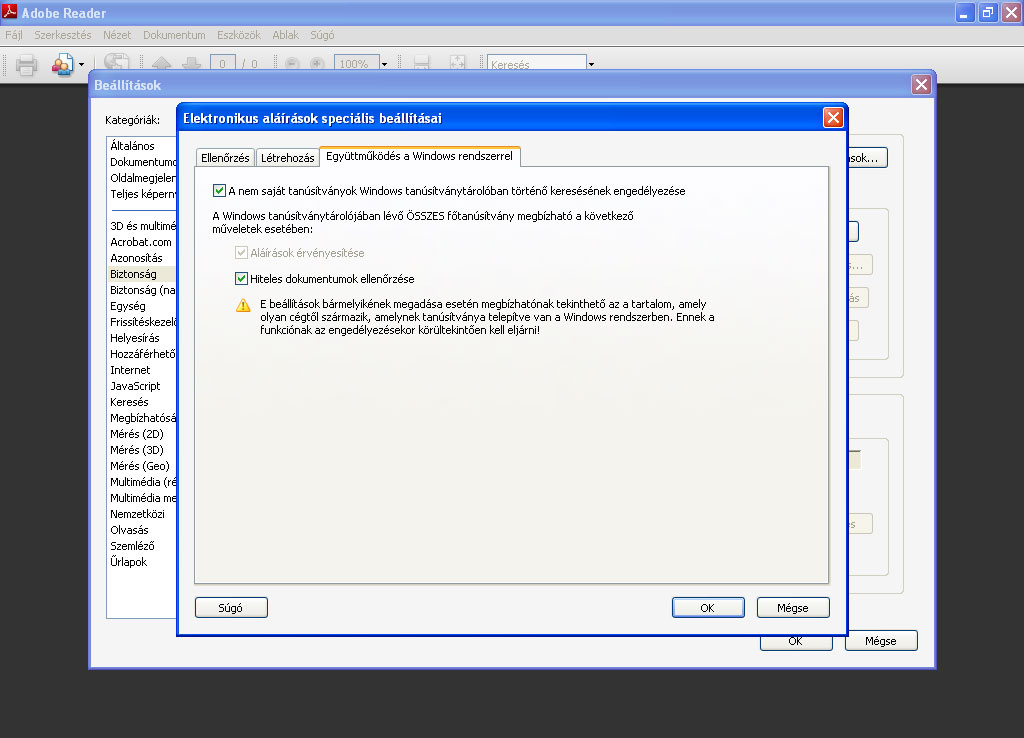The height and width of the screenshot is (738, 1024).
Task: Select Hozzáférhetőség category
Action: coord(143,354)
